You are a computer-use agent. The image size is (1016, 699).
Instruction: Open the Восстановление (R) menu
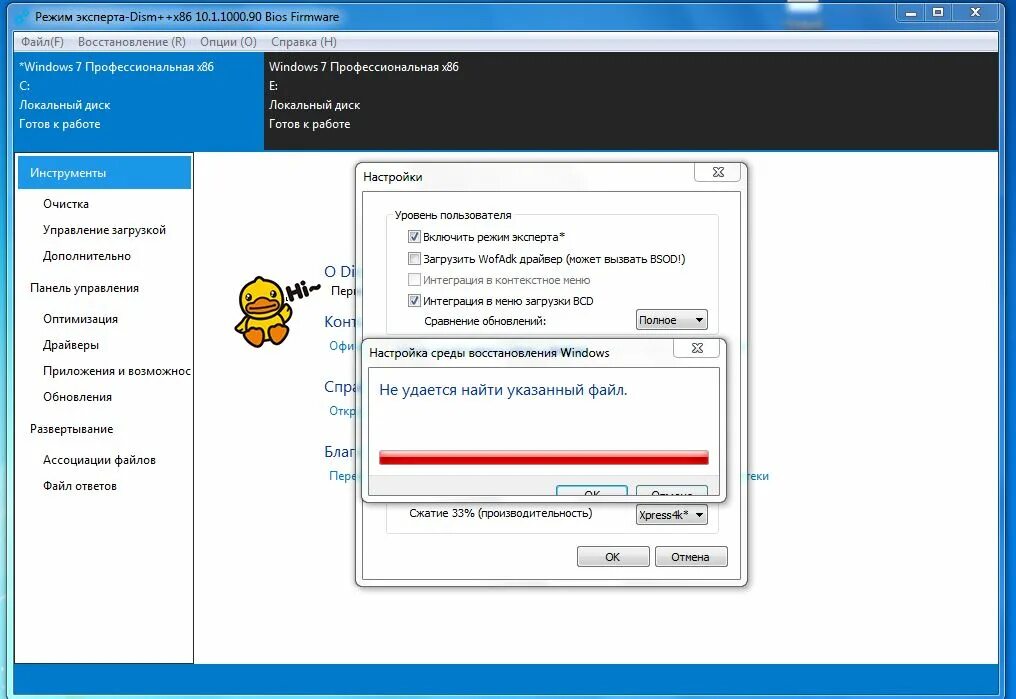(132, 42)
